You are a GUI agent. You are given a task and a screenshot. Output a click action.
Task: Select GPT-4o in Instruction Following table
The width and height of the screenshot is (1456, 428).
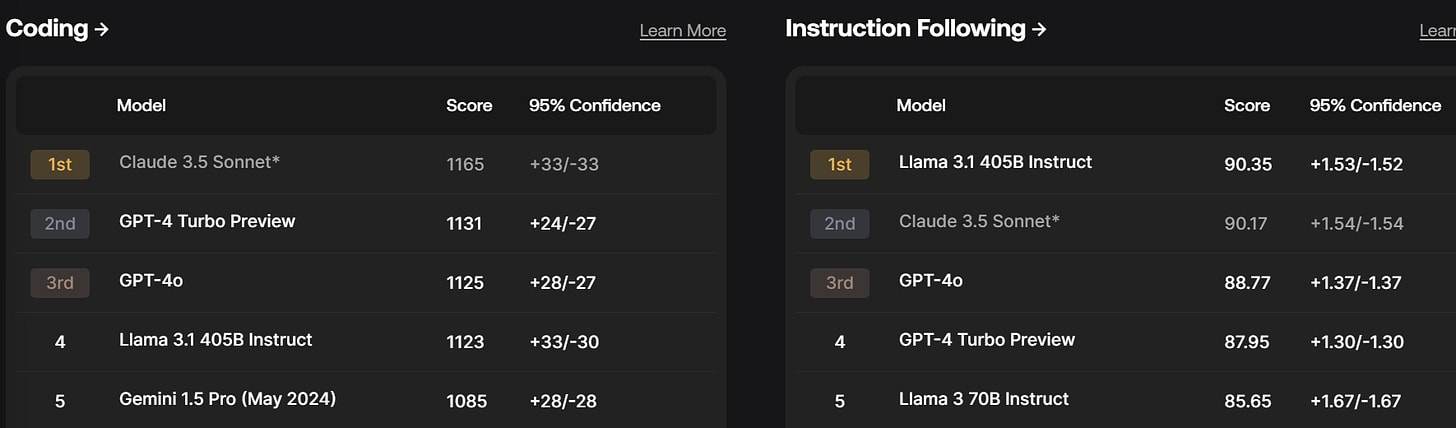click(x=930, y=281)
